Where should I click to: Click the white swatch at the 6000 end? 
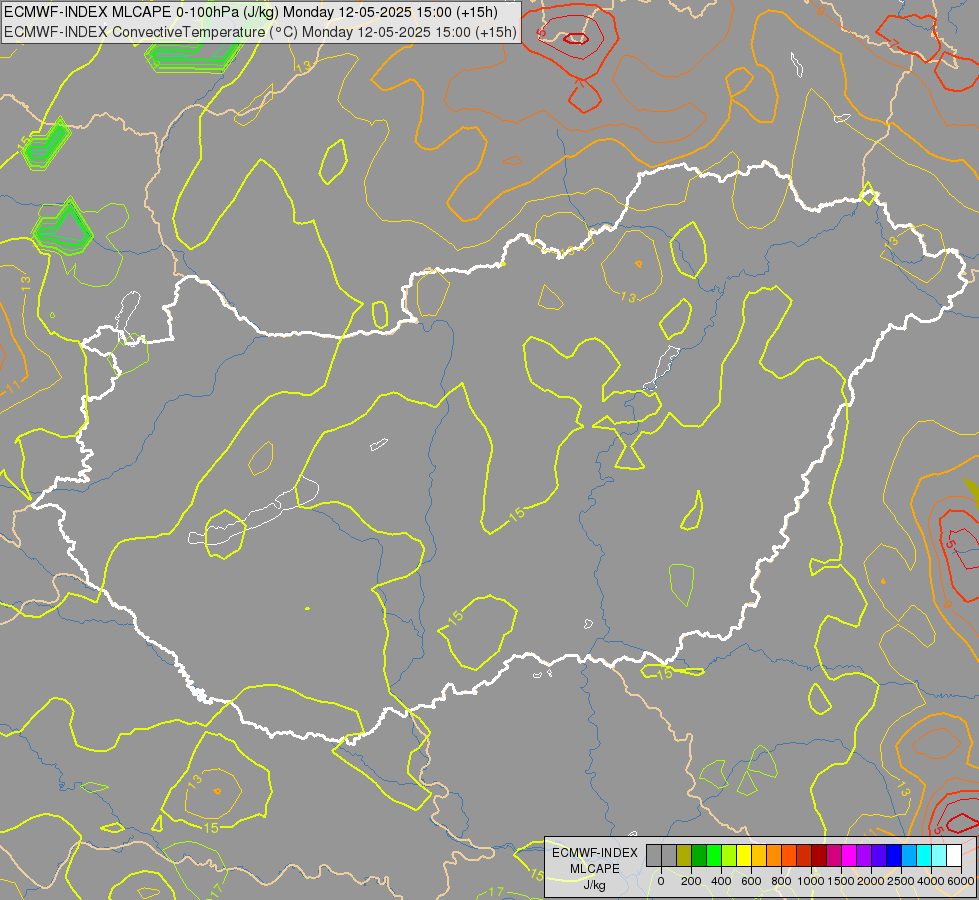pyautogui.click(x=954, y=855)
